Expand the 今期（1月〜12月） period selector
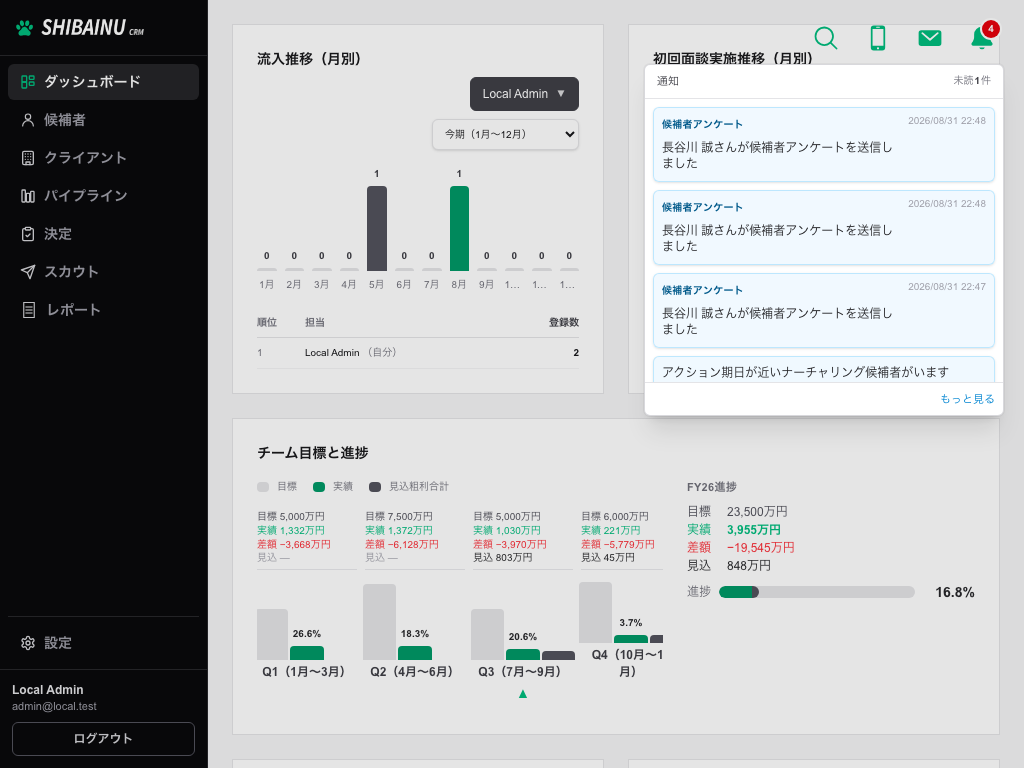The height and width of the screenshot is (768, 1024). pos(505,135)
